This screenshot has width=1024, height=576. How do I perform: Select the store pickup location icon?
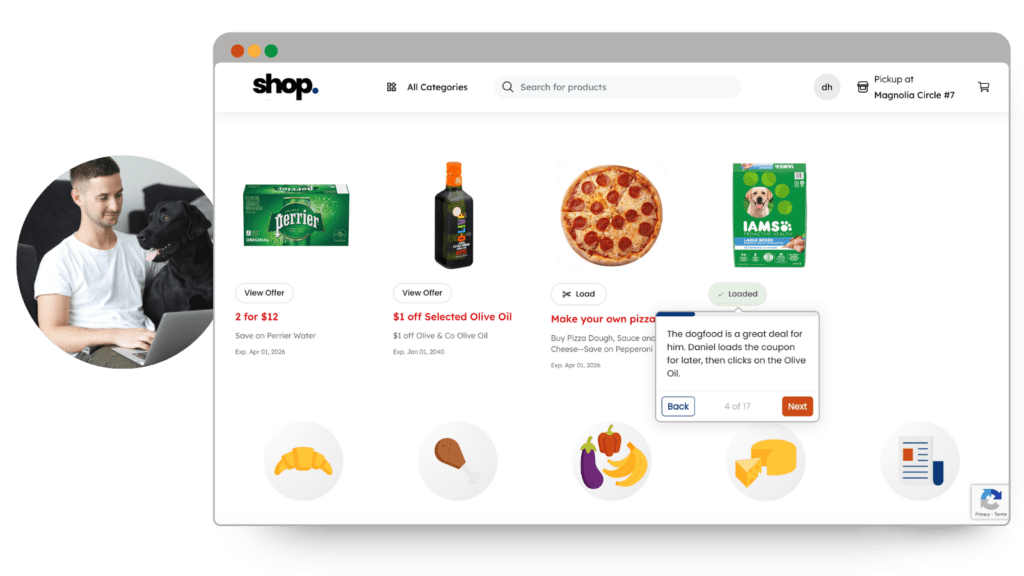click(862, 87)
